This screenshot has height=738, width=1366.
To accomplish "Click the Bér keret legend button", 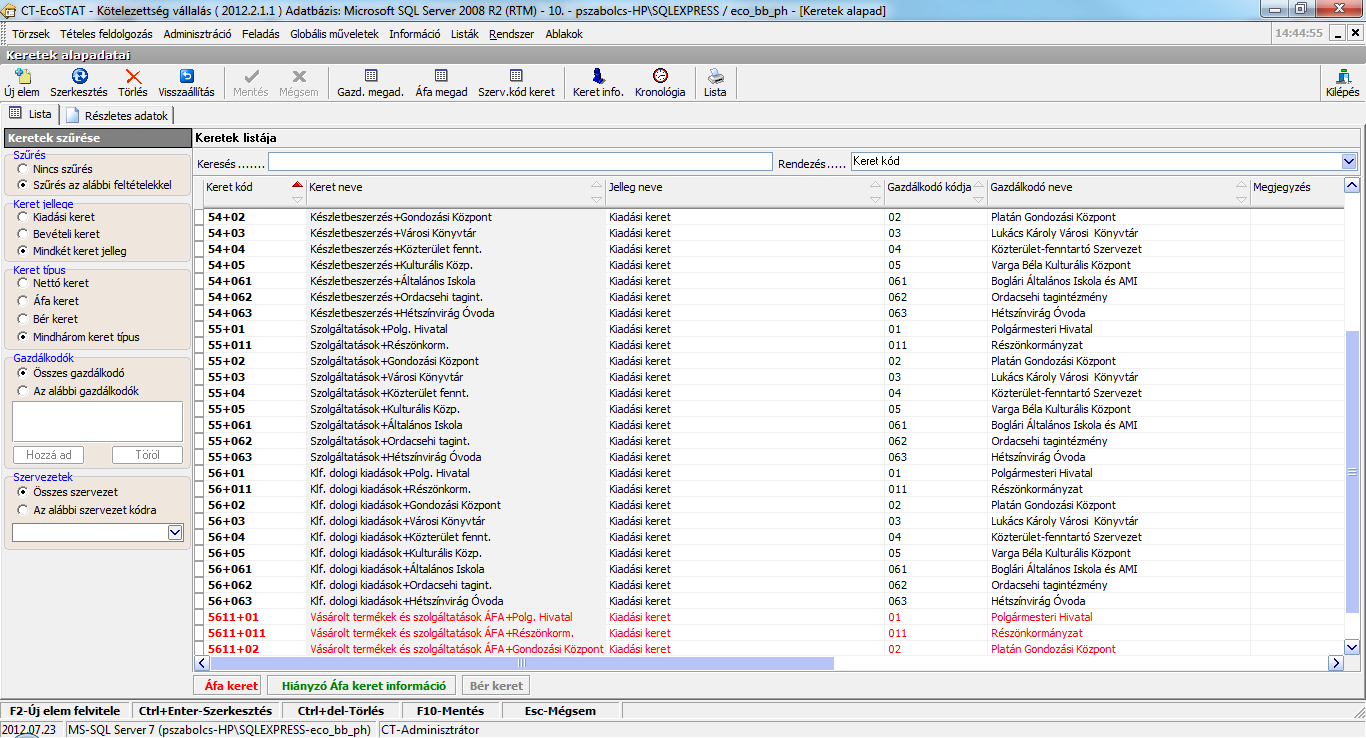I will tap(495, 686).
